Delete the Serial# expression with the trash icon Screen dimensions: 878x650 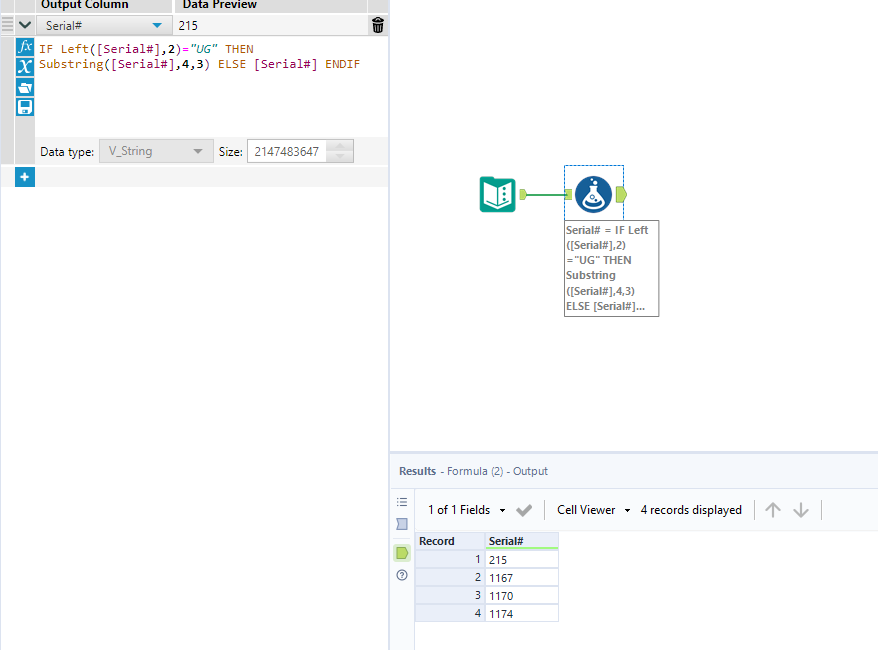pyautogui.click(x=377, y=24)
